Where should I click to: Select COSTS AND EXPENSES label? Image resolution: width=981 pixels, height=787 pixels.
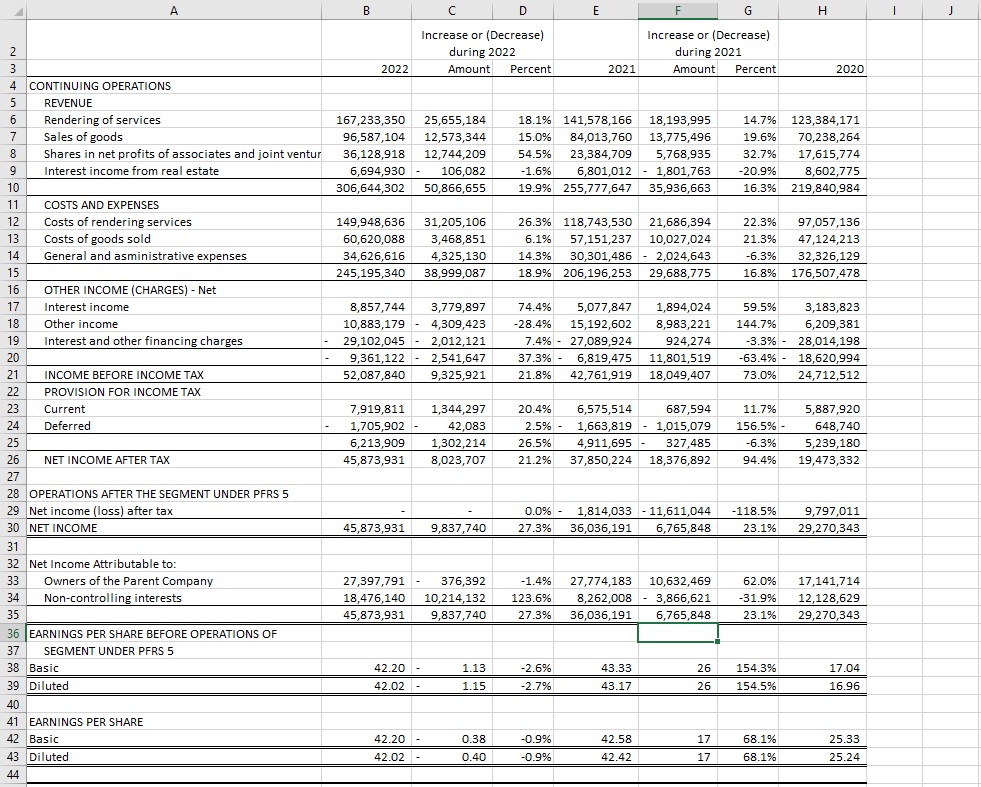(x=101, y=205)
